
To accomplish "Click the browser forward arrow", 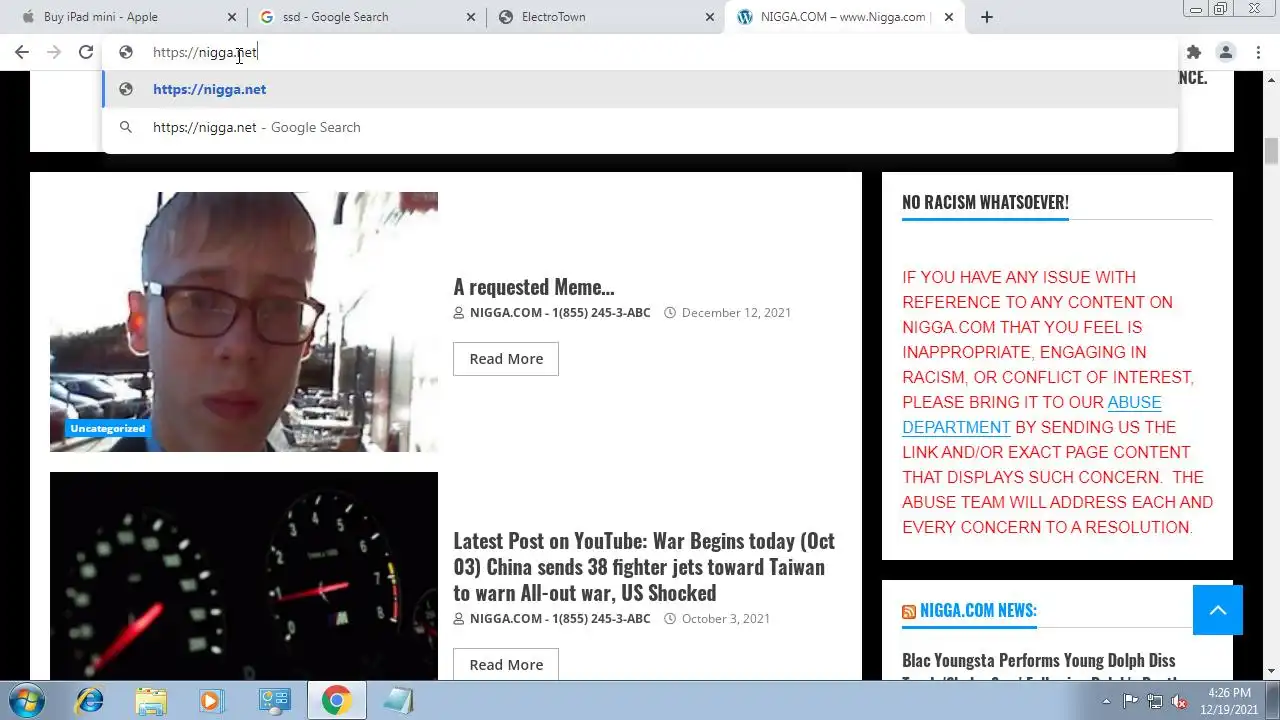I will click(54, 52).
